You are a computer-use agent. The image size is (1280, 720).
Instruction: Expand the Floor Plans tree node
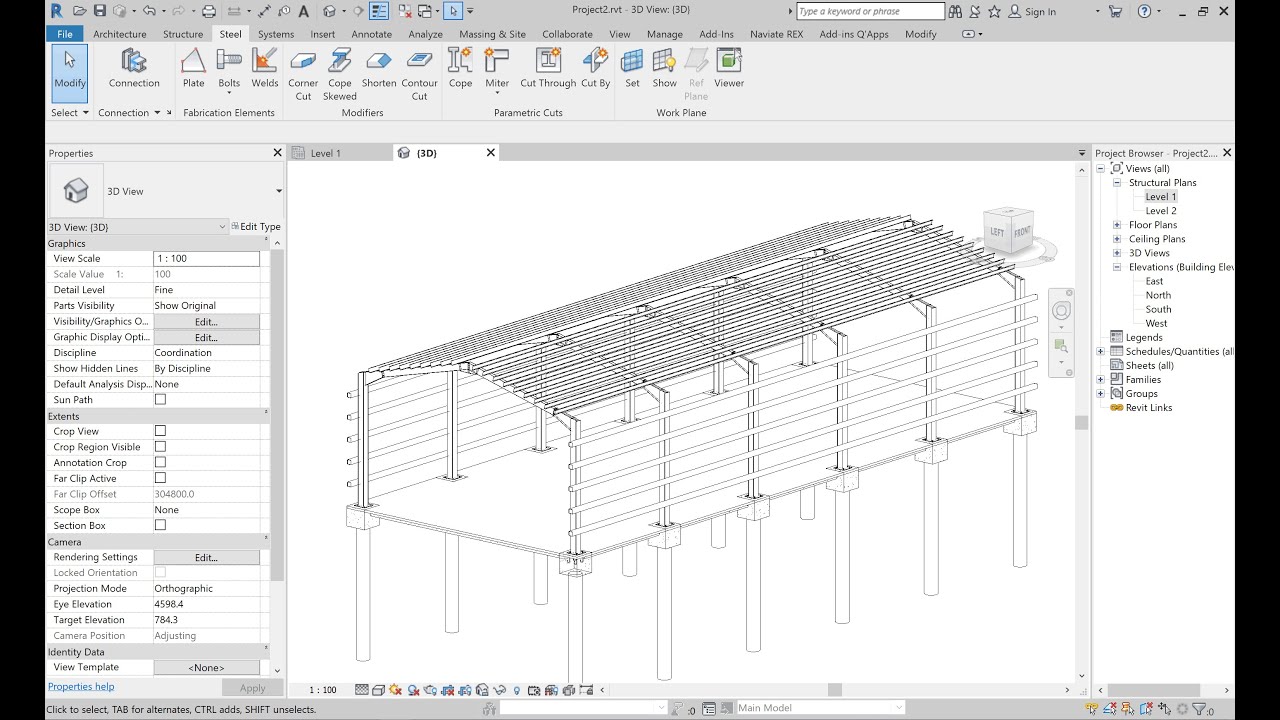point(1117,225)
